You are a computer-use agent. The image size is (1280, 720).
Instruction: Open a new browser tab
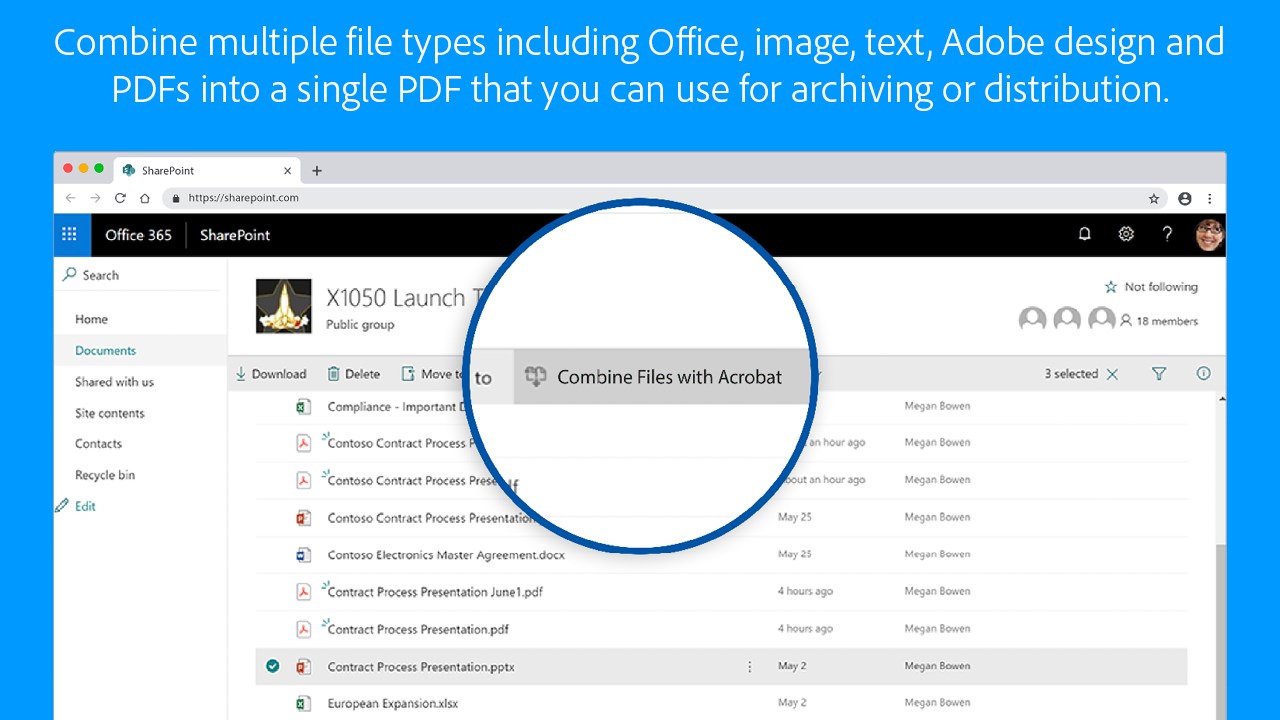pos(317,171)
